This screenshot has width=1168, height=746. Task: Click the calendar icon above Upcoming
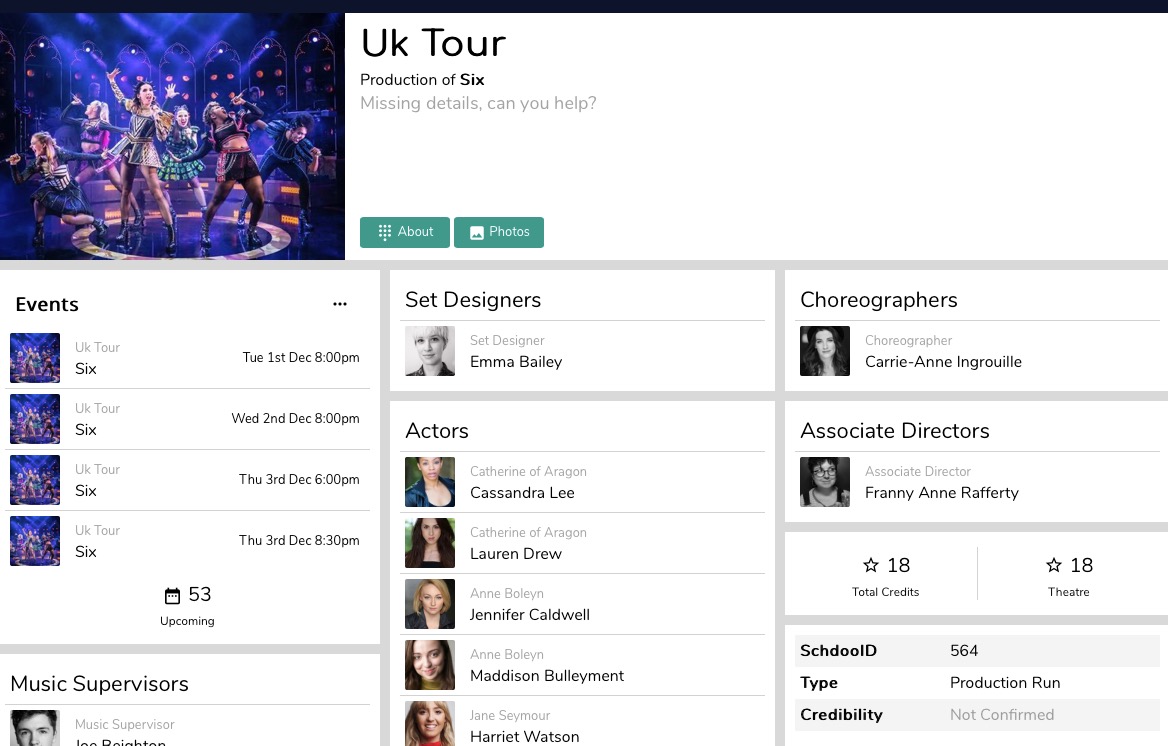pyautogui.click(x=172, y=596)
